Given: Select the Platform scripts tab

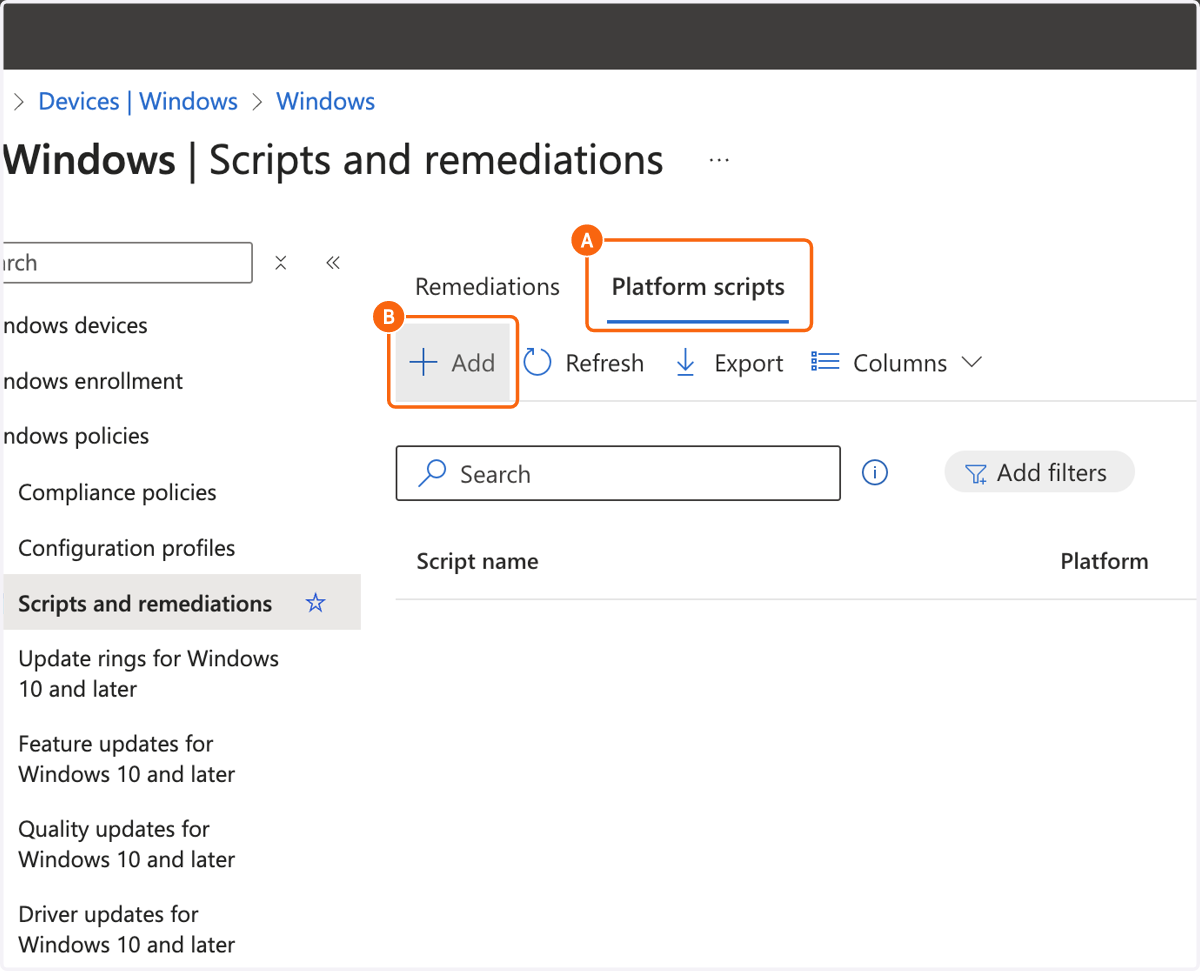Looking at the screenshot, I should (x=698, y=287).
